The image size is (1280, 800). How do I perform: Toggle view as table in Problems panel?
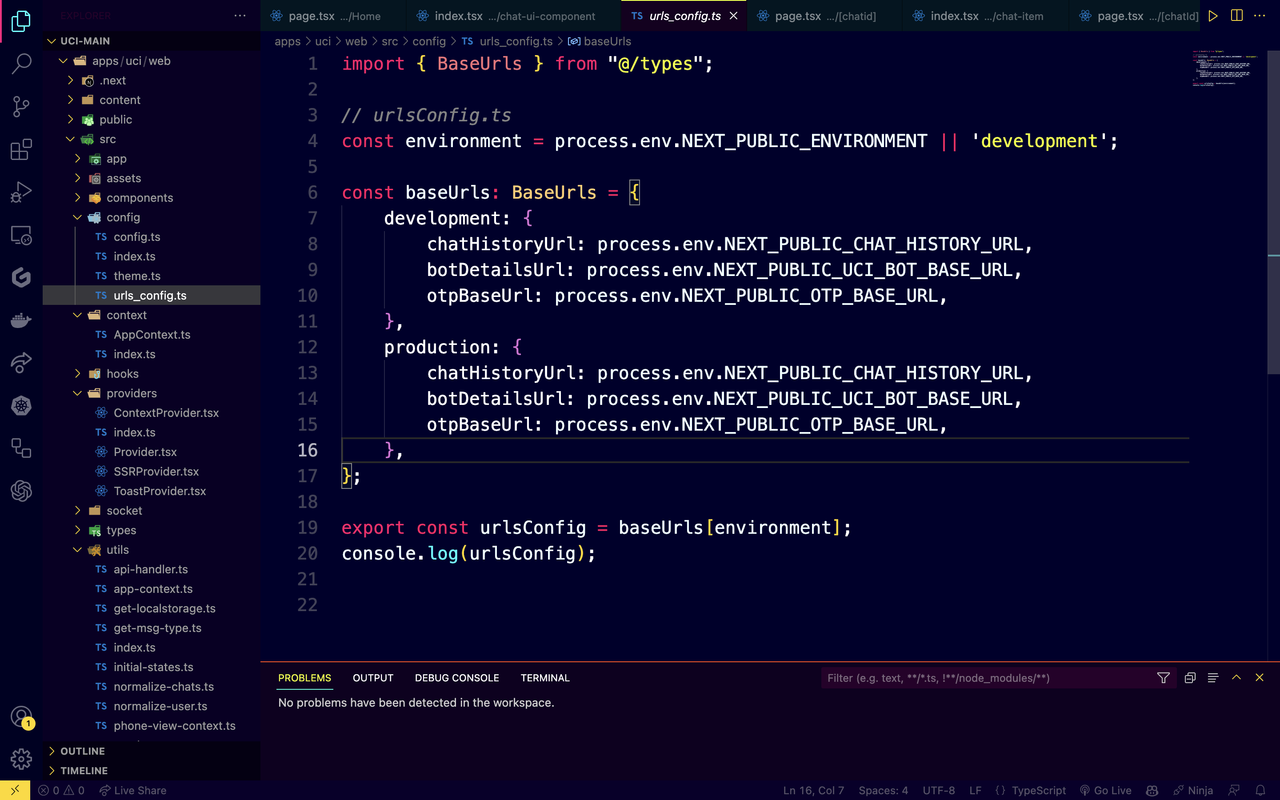coord(1213,678)
